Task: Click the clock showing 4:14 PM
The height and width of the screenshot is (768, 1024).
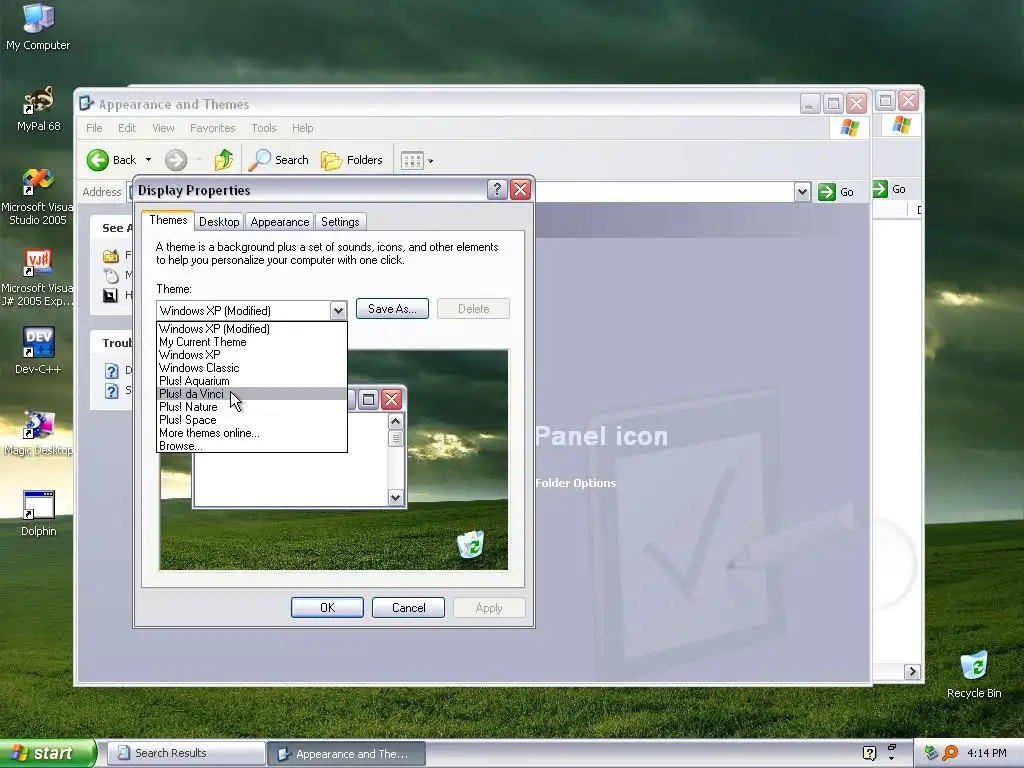Action: [987, 753]
